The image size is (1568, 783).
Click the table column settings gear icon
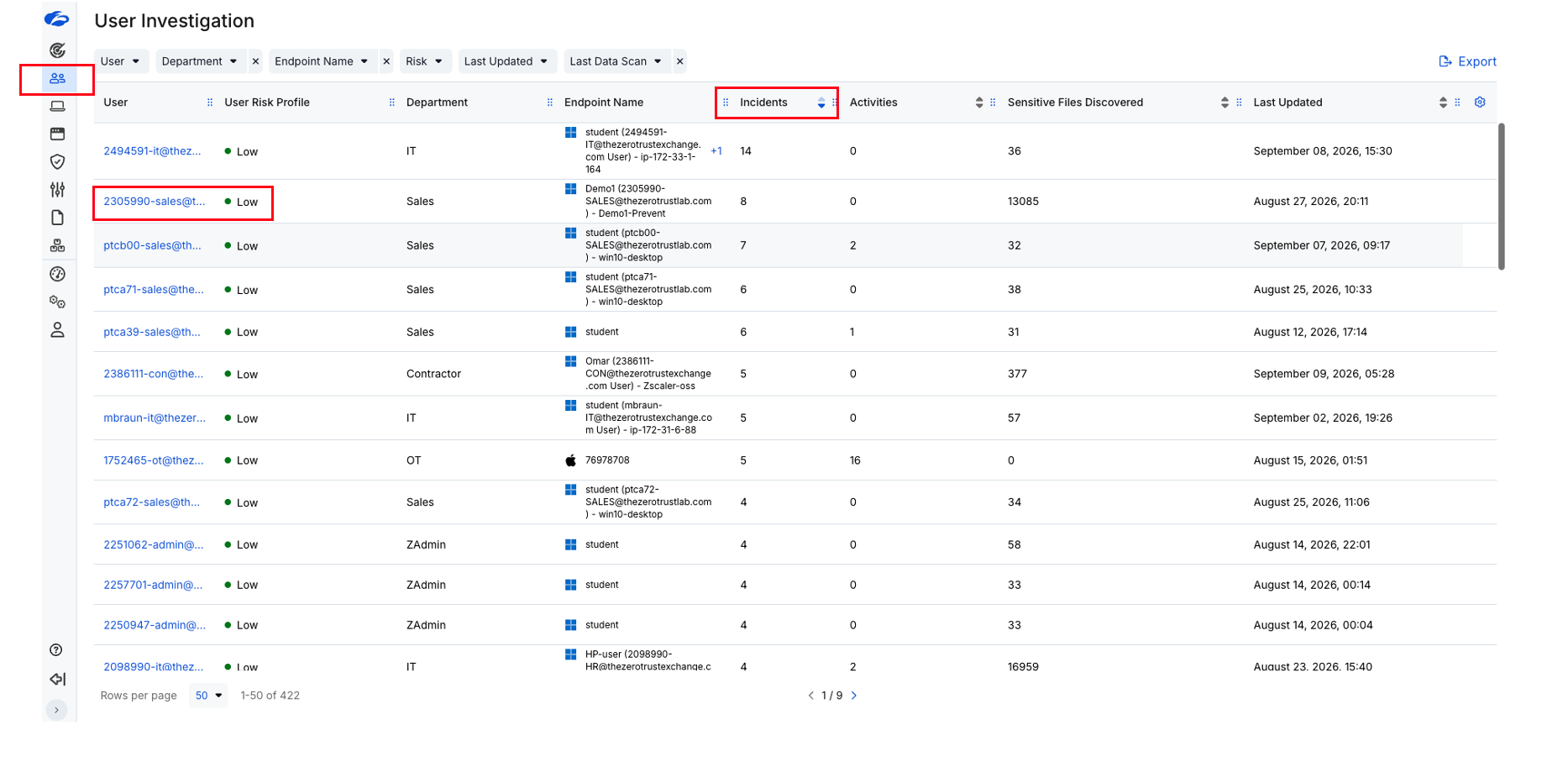coord(1480,102)
